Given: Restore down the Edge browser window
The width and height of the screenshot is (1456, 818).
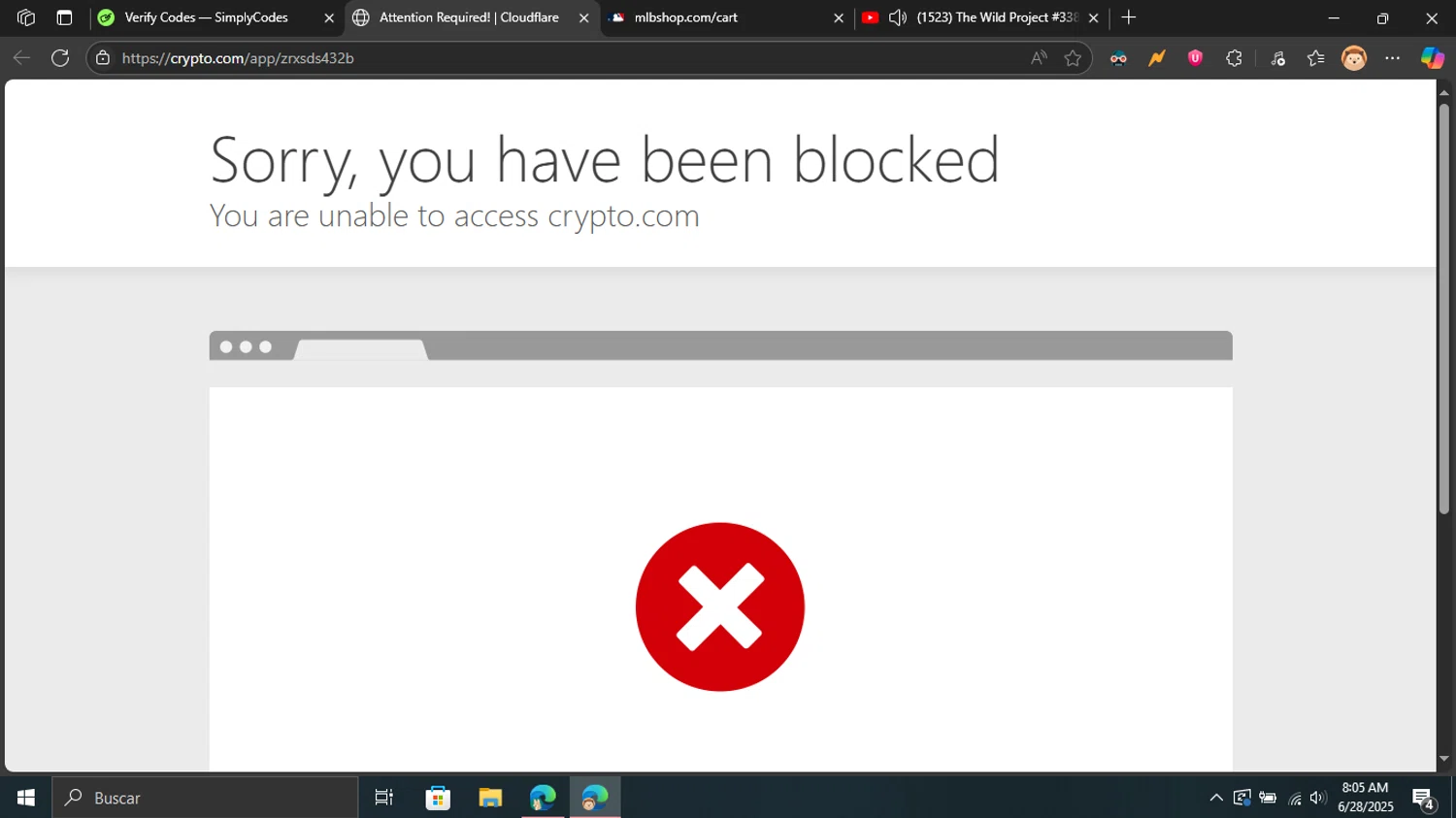Looking at the screenshot, I should [x=1382, y=17].
